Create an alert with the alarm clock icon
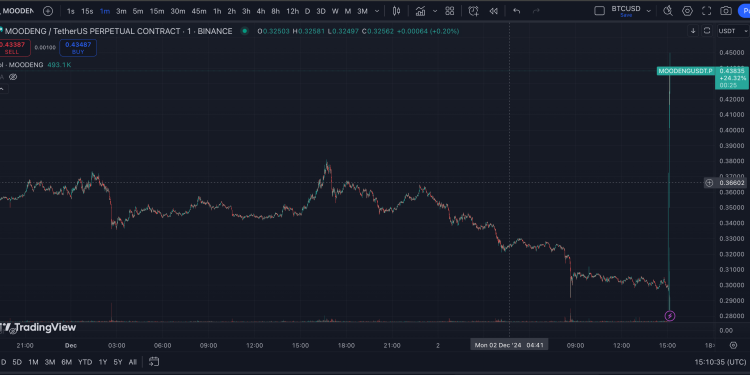Viewport: 750px width, 375px height. click(474, 11)
